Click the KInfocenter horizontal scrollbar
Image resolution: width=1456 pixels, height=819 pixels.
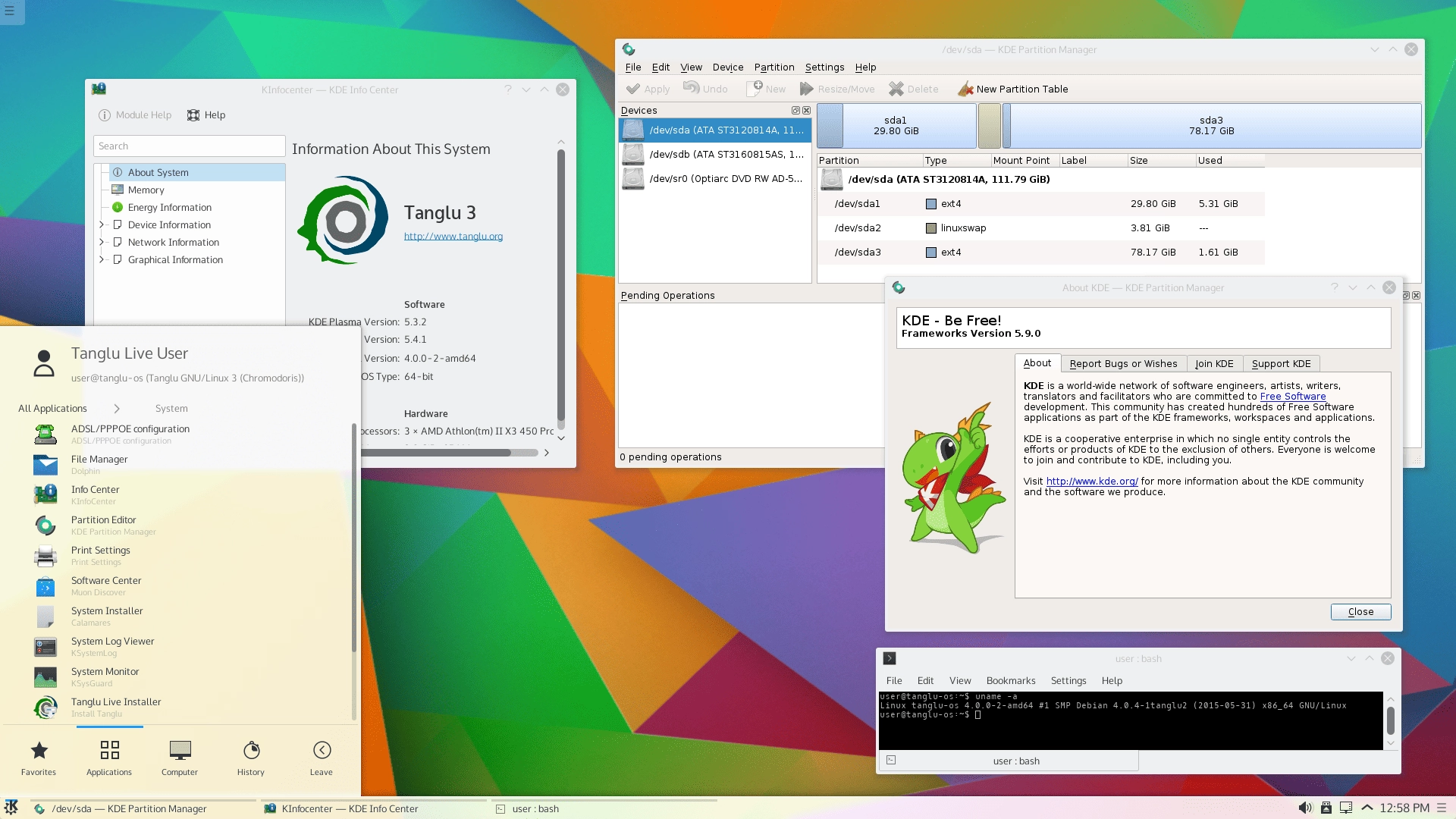(436, 453)
